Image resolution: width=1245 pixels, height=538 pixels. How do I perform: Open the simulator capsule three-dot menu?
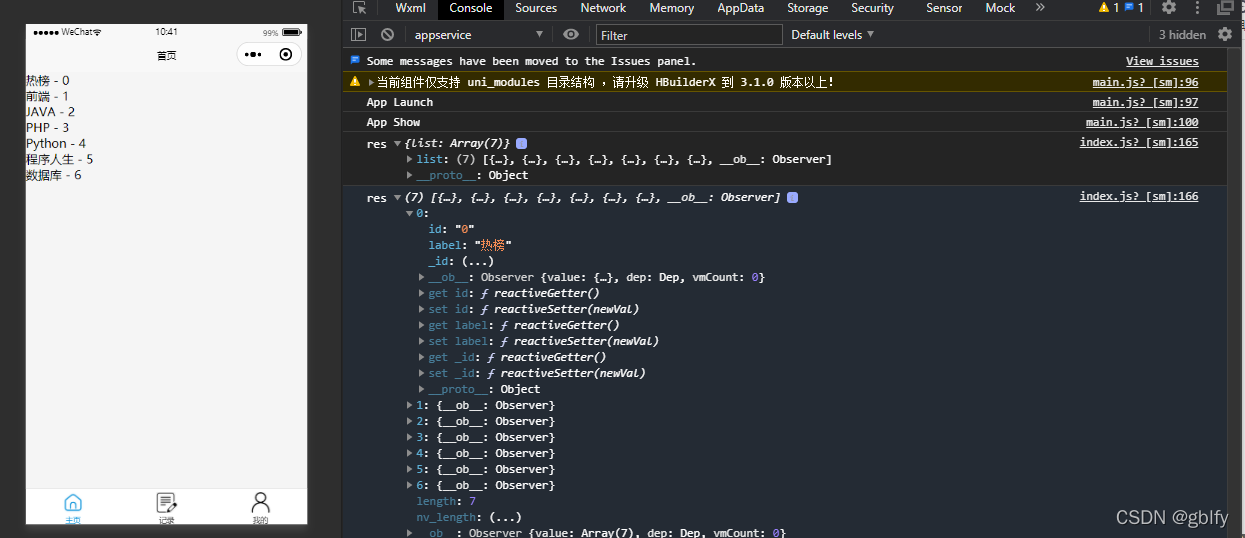pyautogui.click(x=253, y=54)
